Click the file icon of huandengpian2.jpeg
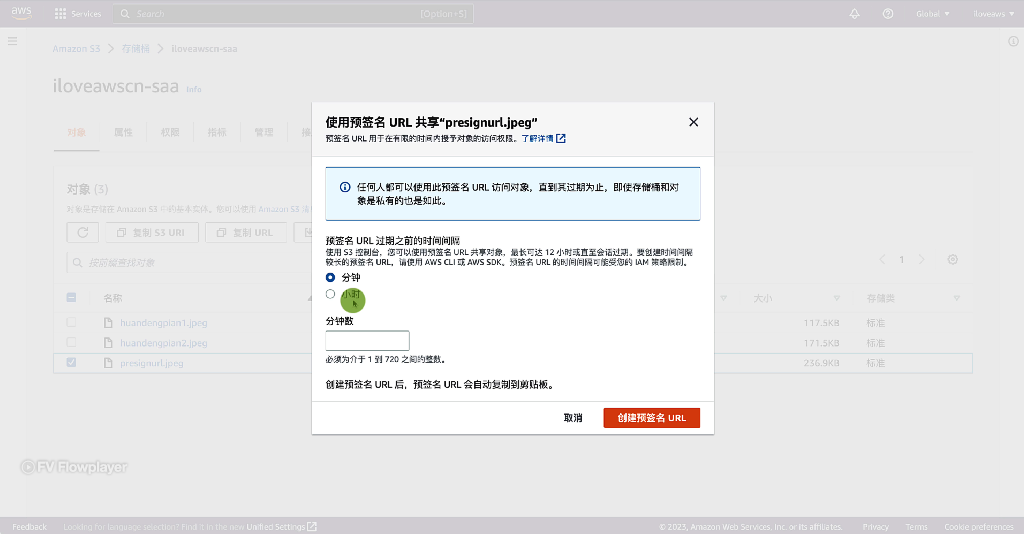 pos(108,343)
